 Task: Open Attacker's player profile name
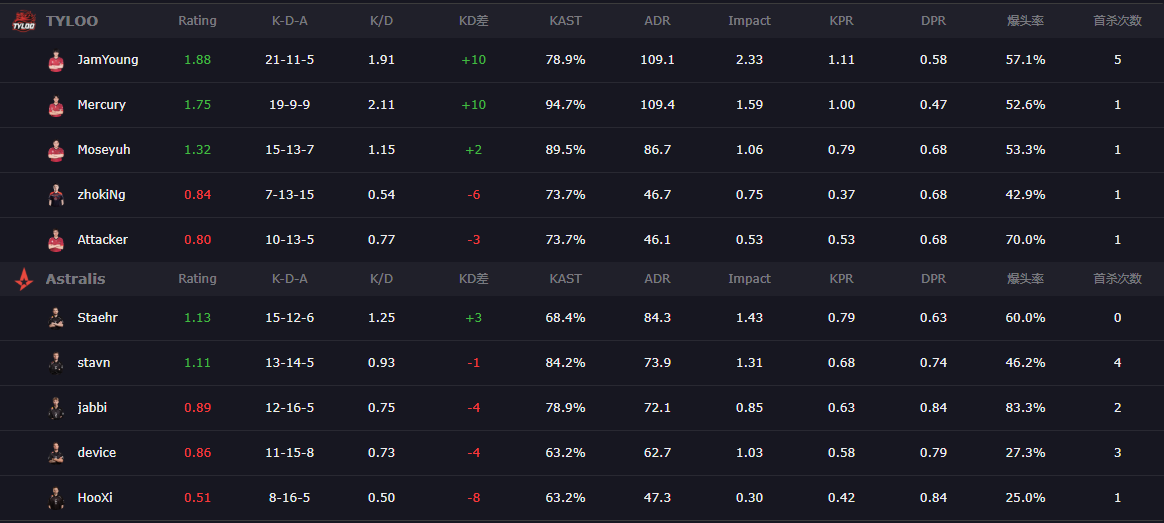point(102,240)
